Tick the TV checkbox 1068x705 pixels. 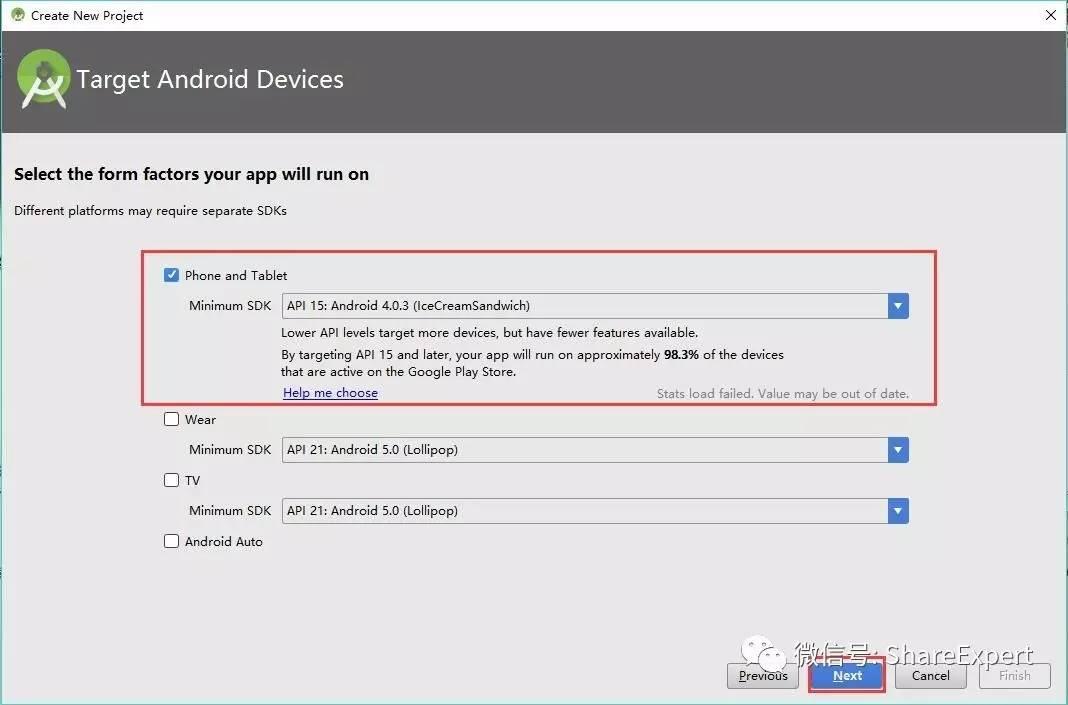172,480
